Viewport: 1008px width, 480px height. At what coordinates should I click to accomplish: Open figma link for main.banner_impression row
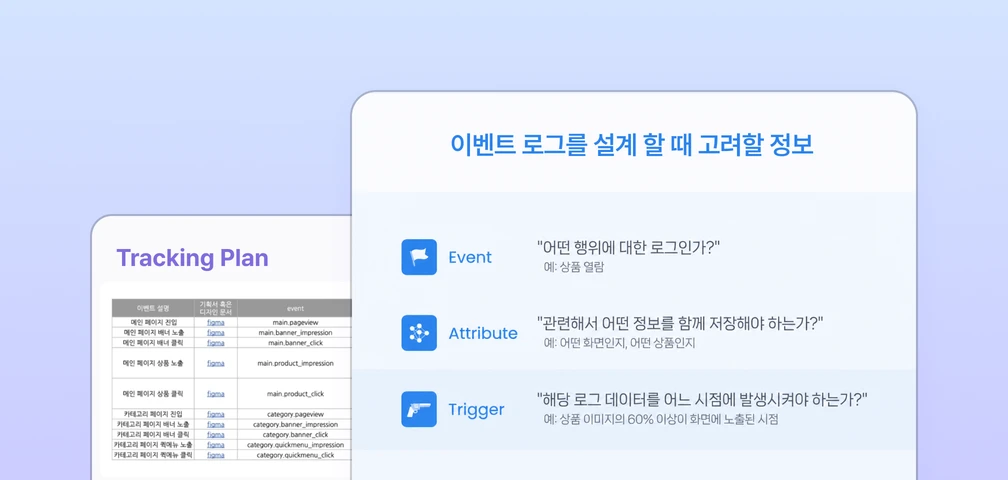click(215, 332)
